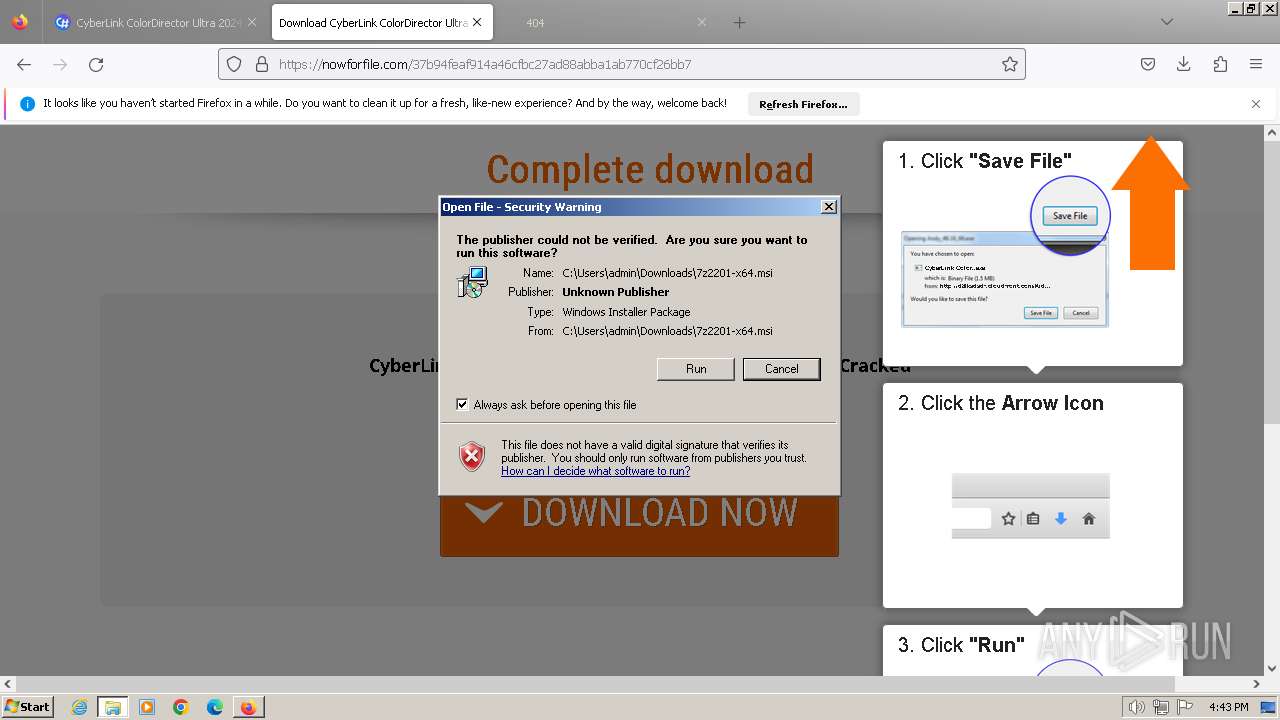Viewport: 1280px width, 720px height.
Task: Click the Firefox logo icon in tab bar
Action: 20,22
